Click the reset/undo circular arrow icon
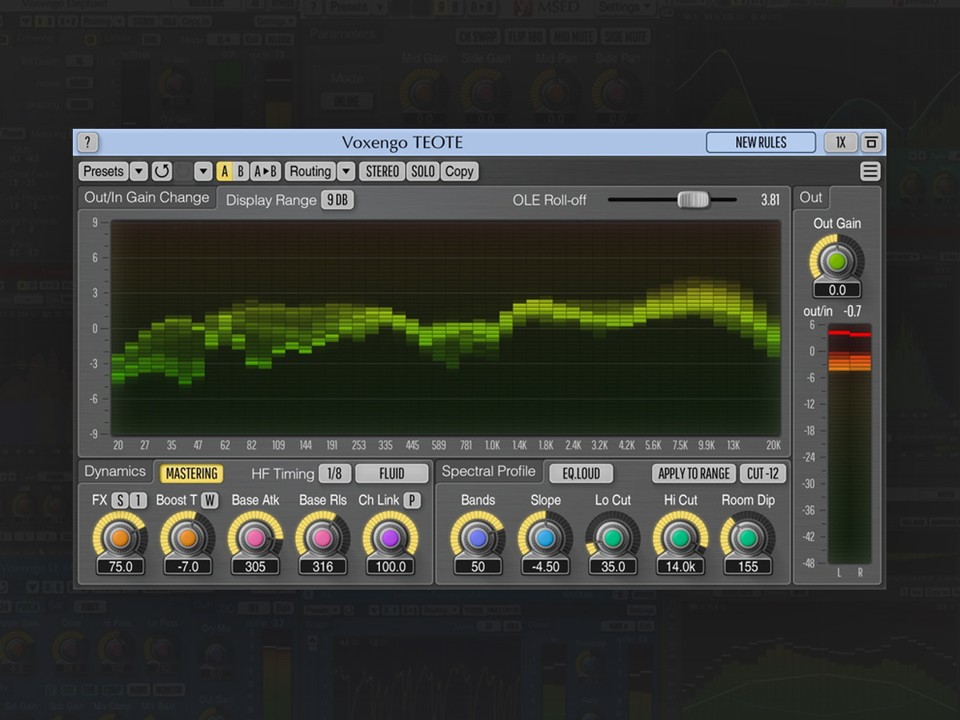The height and width of the screenshot is (720, 960). [162, 171]
